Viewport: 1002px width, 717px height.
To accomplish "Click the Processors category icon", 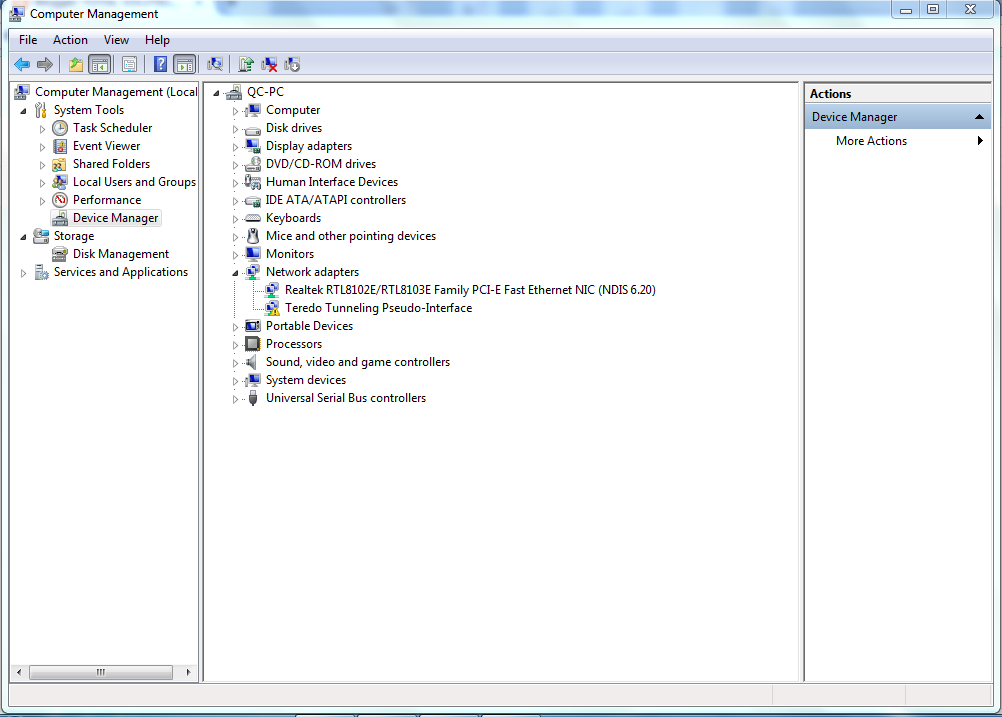I will (253, 344).
